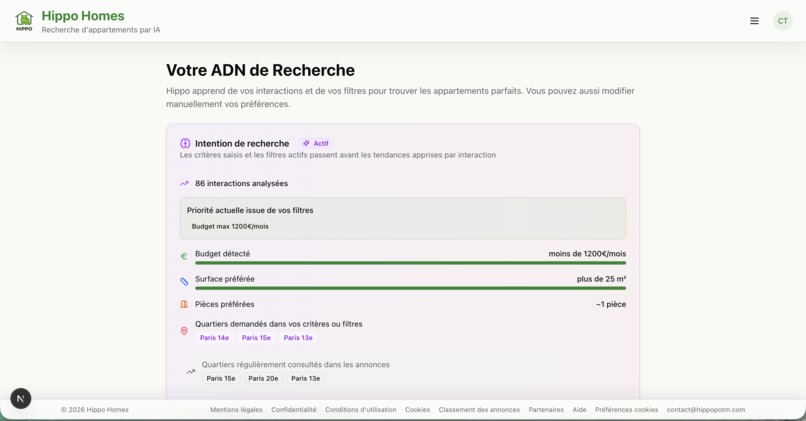Open the Aide footer link
Screen dimensions: 806x421
click(x=579, y=410)
